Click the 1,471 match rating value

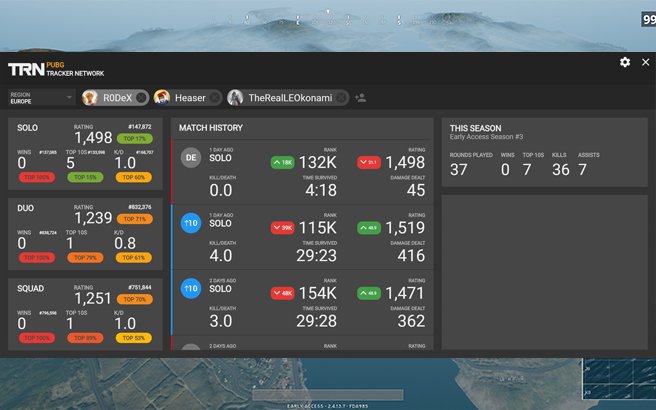pos(405,293)
